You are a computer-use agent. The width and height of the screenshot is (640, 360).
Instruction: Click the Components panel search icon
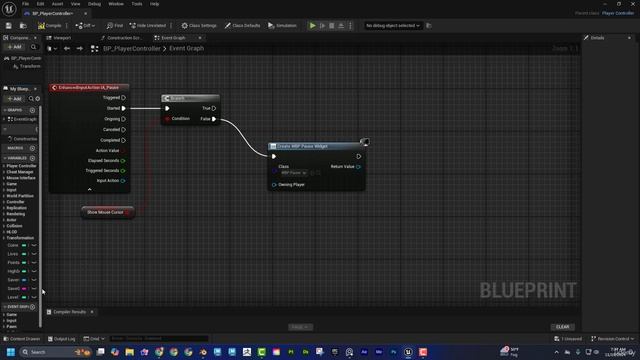pyautogui.click(x=34, y=47)
